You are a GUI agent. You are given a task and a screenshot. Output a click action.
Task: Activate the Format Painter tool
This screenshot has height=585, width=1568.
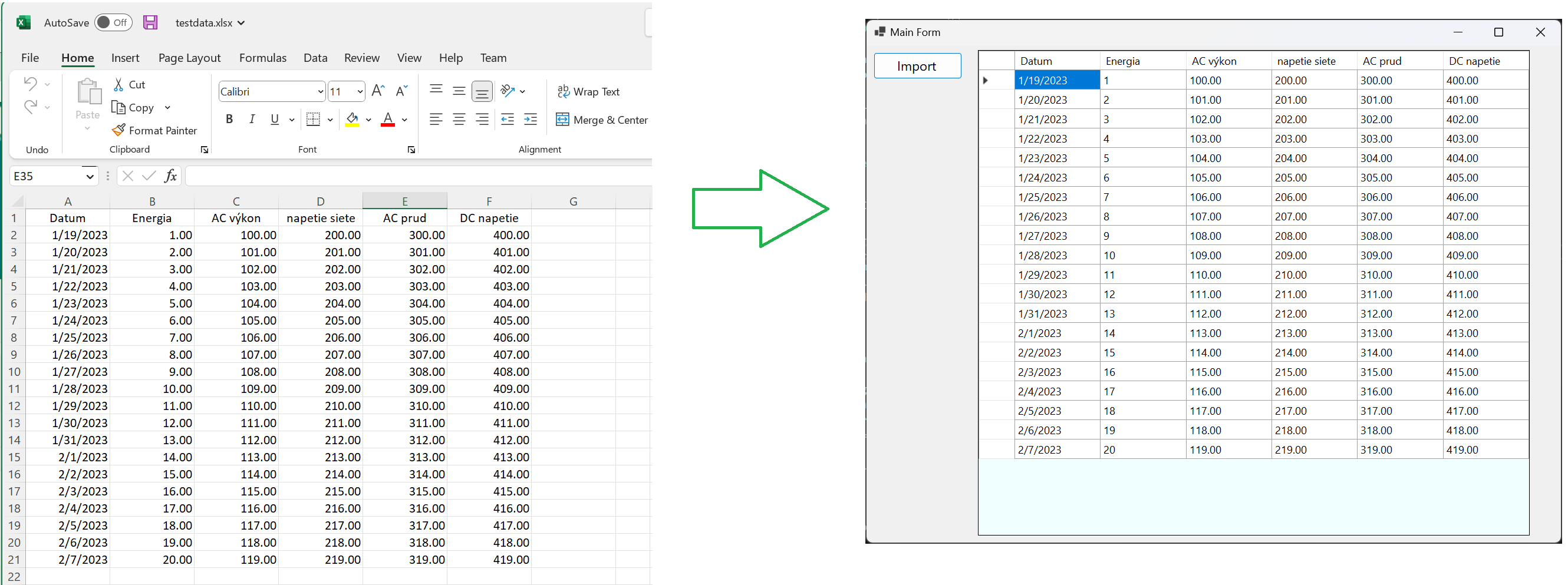154,130
